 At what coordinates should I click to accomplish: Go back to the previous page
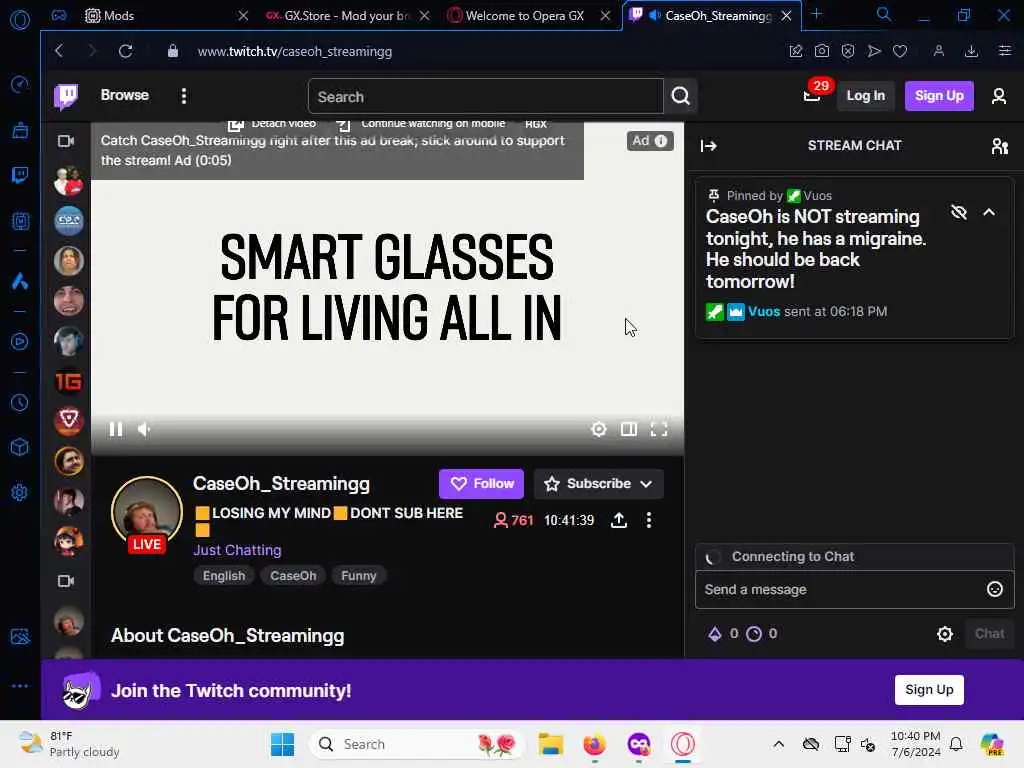click(x=59, y=51)
